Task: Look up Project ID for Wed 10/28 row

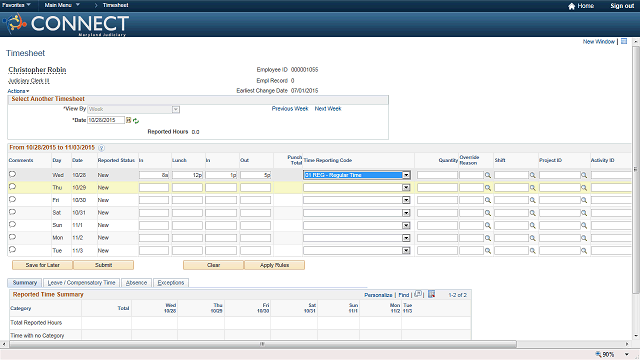Action: [x=584, y=175]
